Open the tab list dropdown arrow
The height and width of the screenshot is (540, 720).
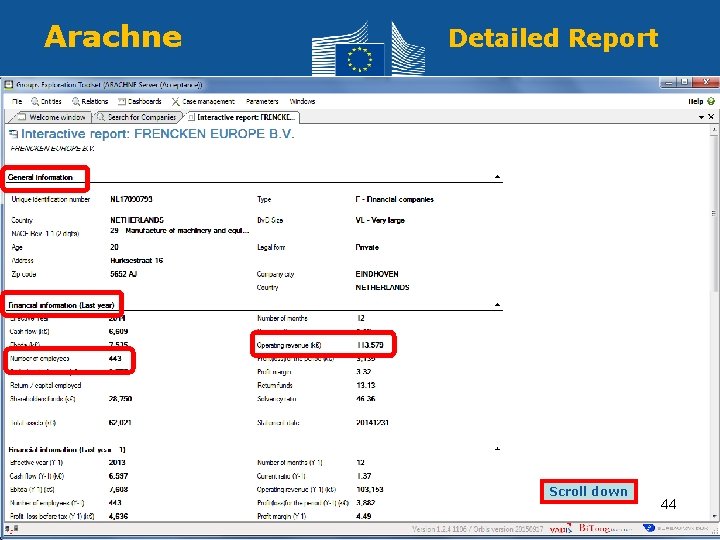(701, 118)
